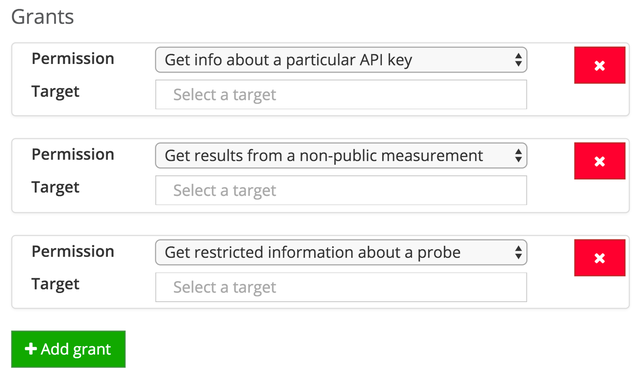Open the 'Get restricted information about a probe' dropdown
Screen dimensions: 640x375
click(341, 253)
